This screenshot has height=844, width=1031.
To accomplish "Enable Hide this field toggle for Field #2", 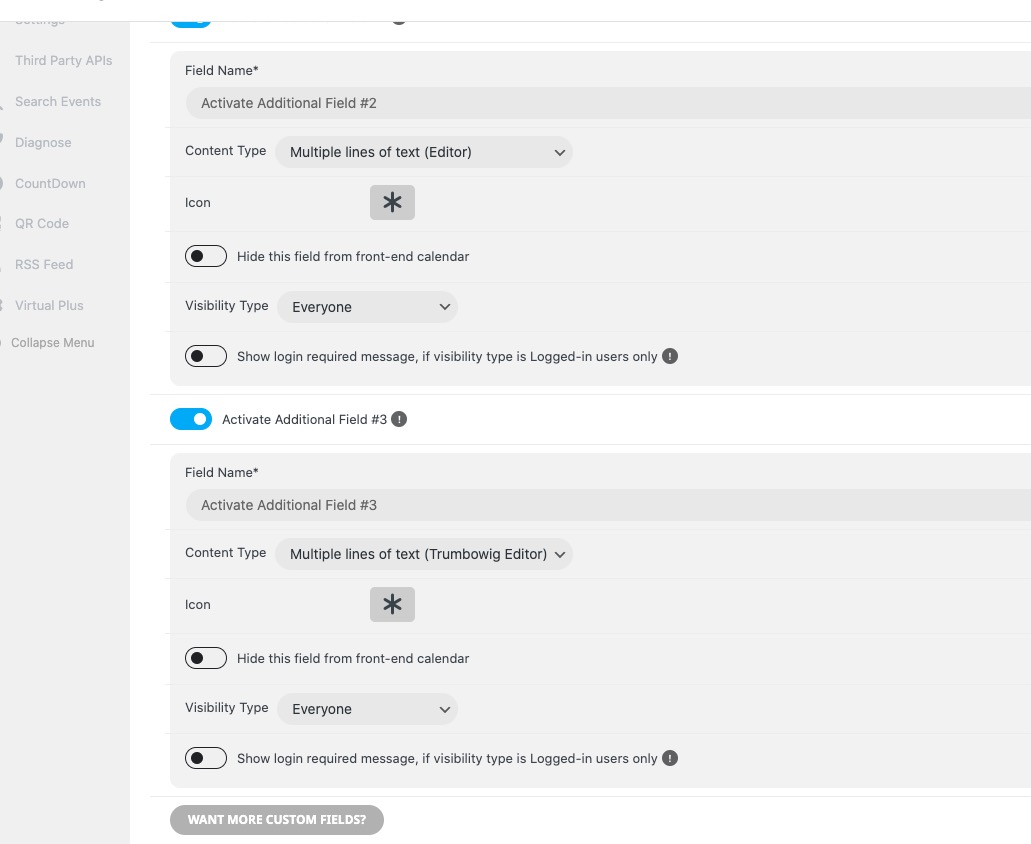I will pos(206,256).
